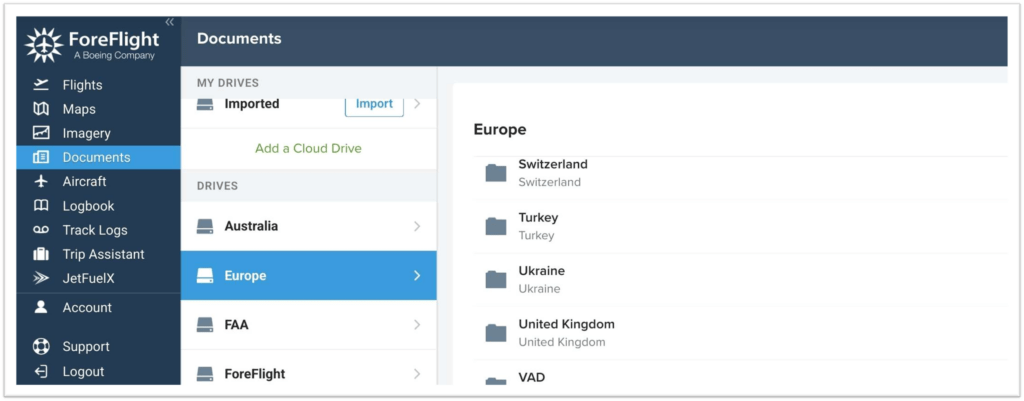
Task: Expand the Imported drive chevron
Action: 417,104
